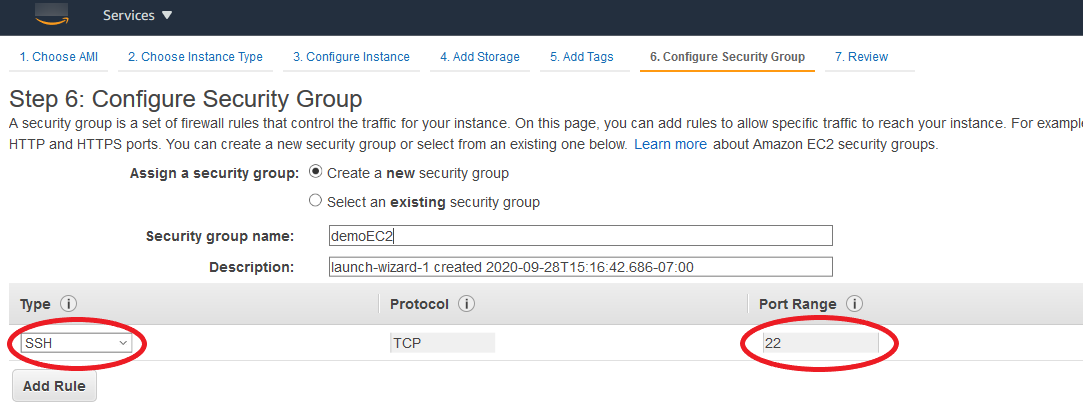Click the Add Rule button
Viewport: 1083px width, 406px height.
coord(54,386)
